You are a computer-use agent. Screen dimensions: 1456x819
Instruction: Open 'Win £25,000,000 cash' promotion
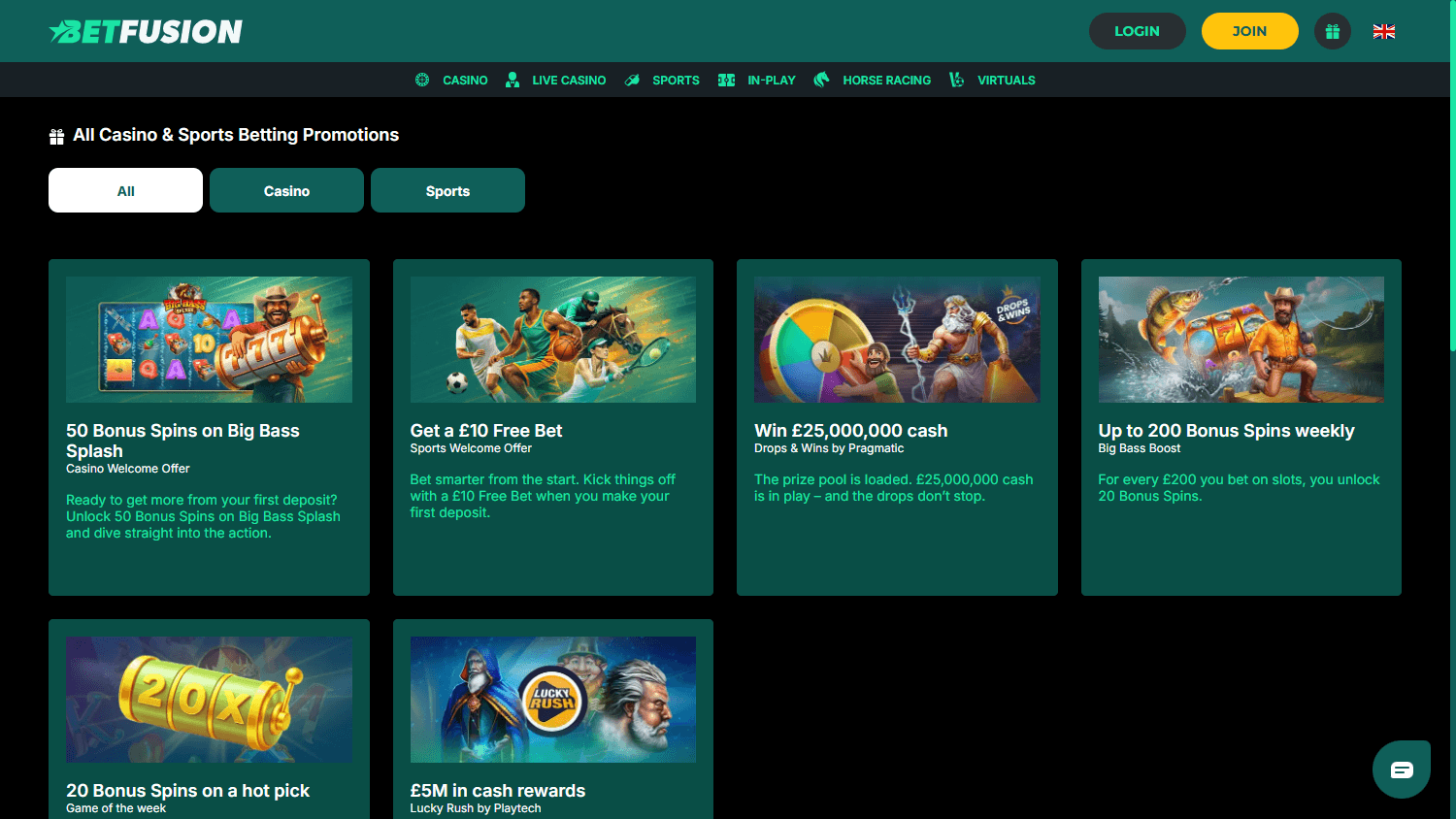[851, 431]
